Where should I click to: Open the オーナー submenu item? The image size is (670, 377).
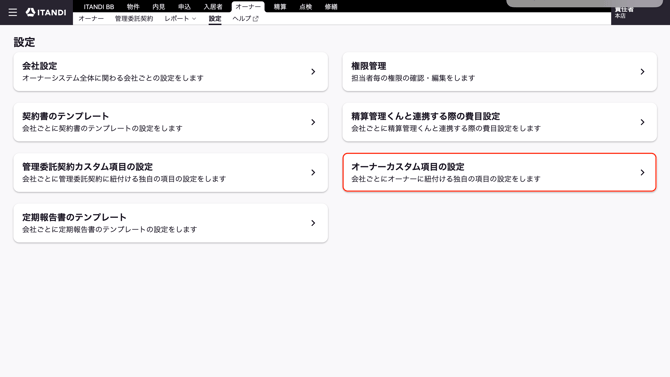tap(91, 19)
